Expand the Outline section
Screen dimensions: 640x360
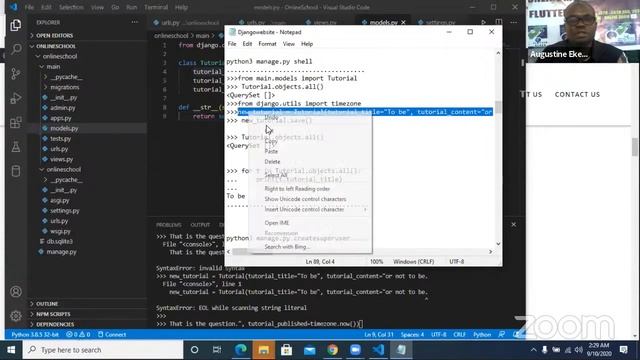coord(47,304)
